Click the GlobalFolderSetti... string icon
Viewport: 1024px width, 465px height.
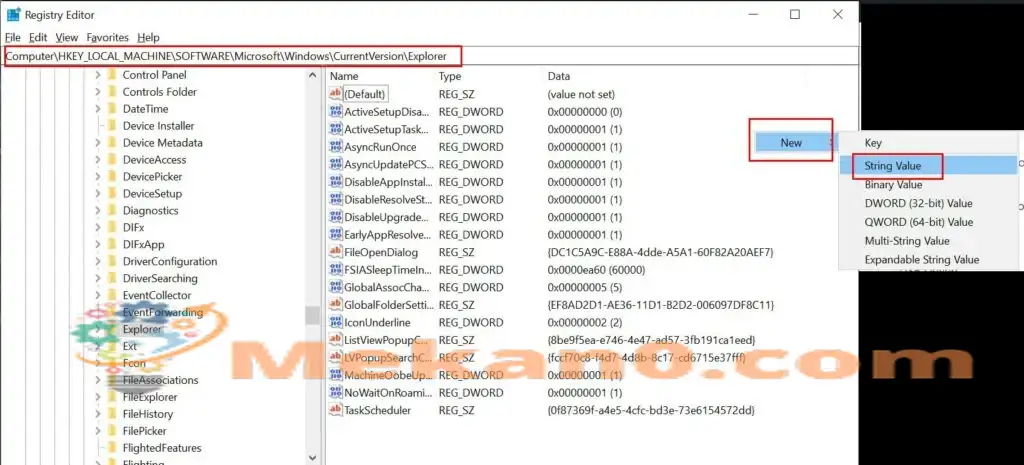336,305
